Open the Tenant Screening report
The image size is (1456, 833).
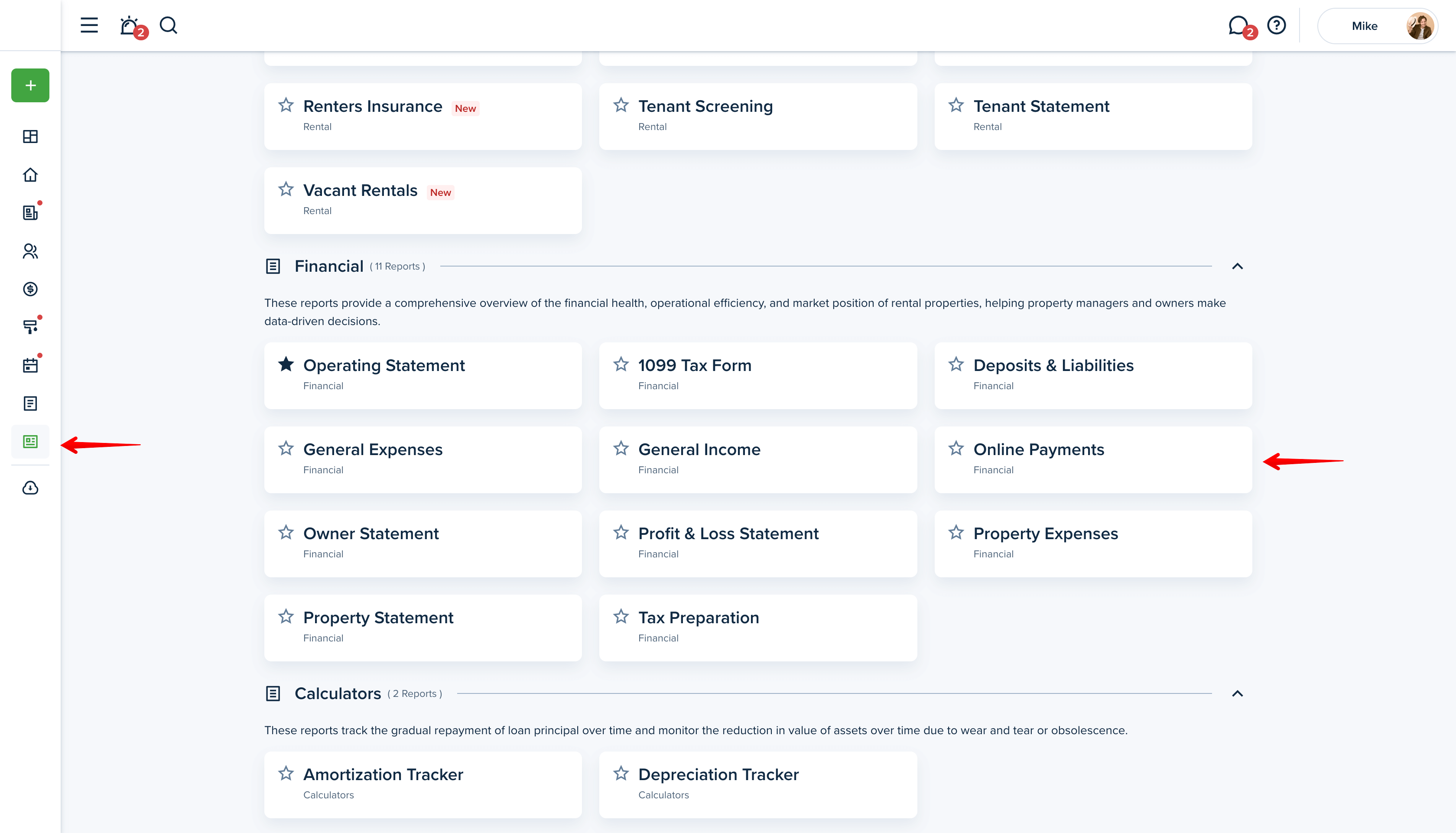coord(758,117)
